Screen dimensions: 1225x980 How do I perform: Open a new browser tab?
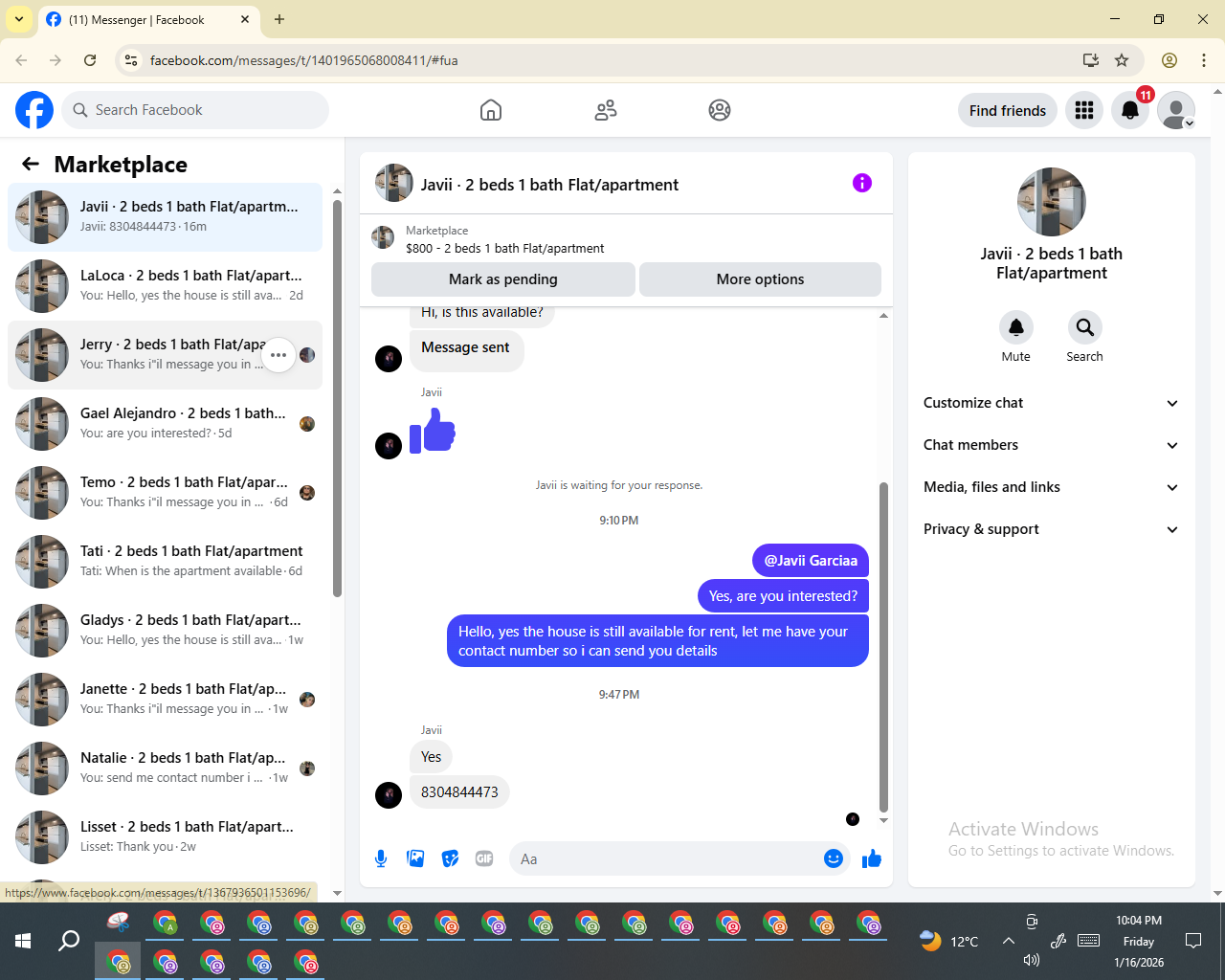(279, 19)
